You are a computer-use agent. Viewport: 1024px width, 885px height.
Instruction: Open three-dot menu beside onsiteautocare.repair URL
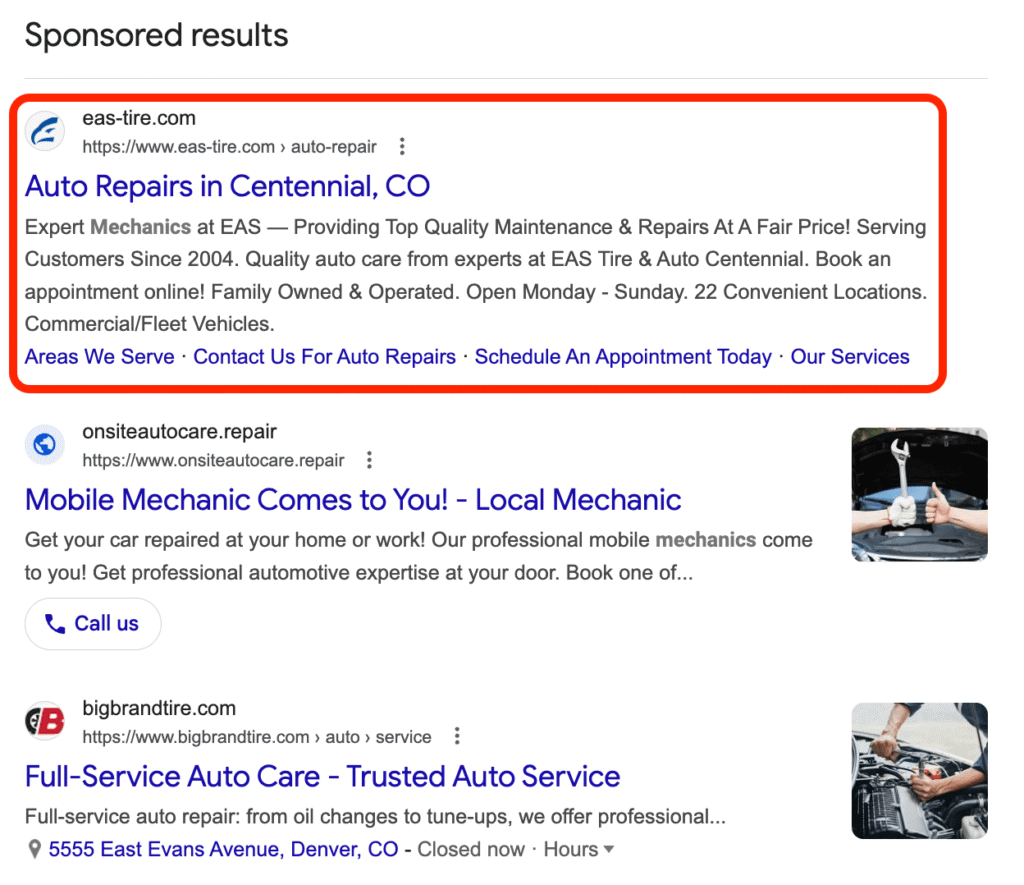(x=370, y=460)
